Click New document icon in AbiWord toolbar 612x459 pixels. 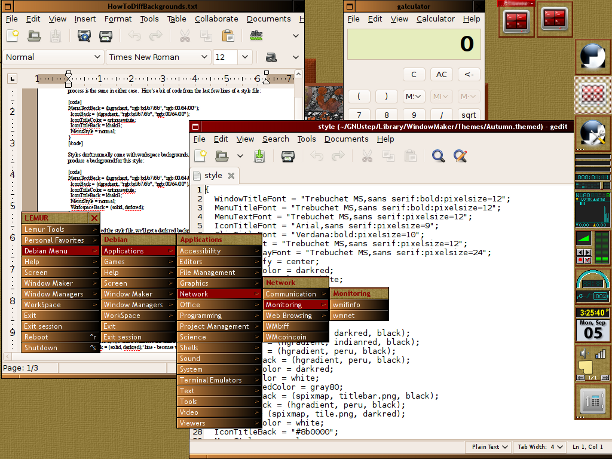coord(13,36)
